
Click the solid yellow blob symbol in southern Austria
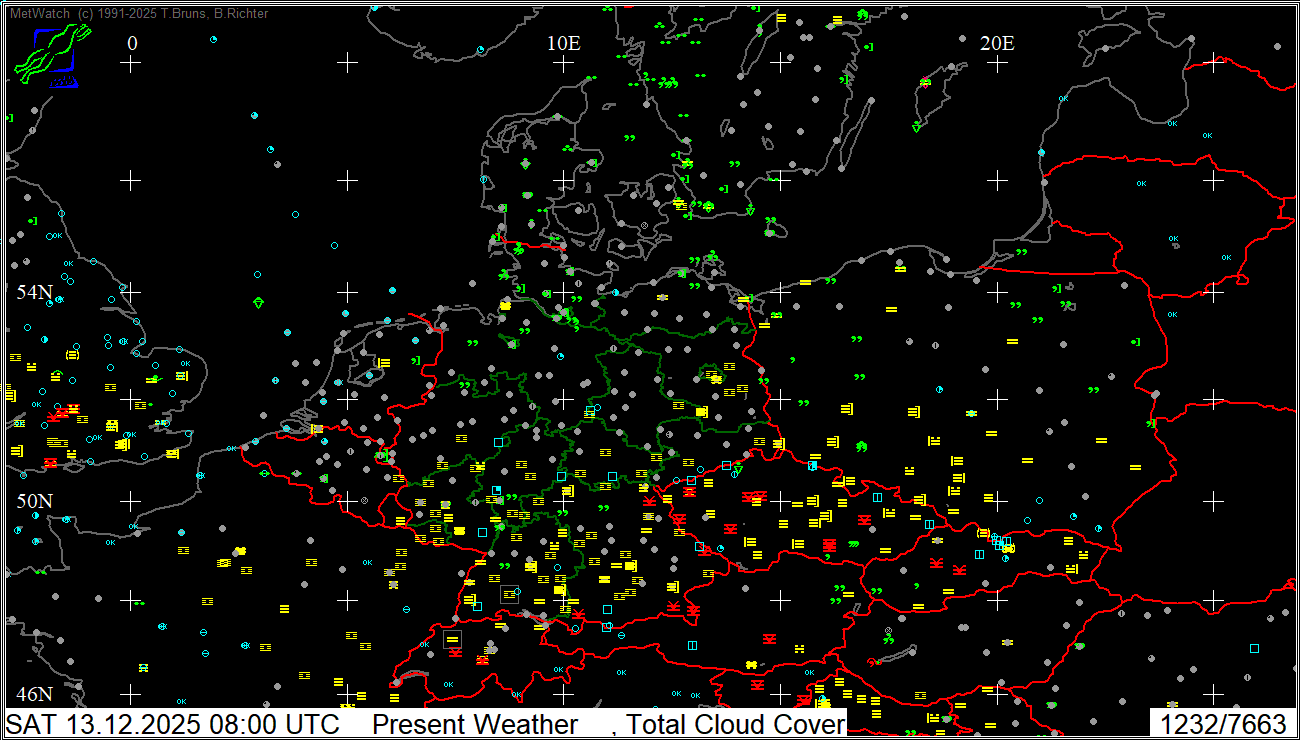click(x=750, y=665)
